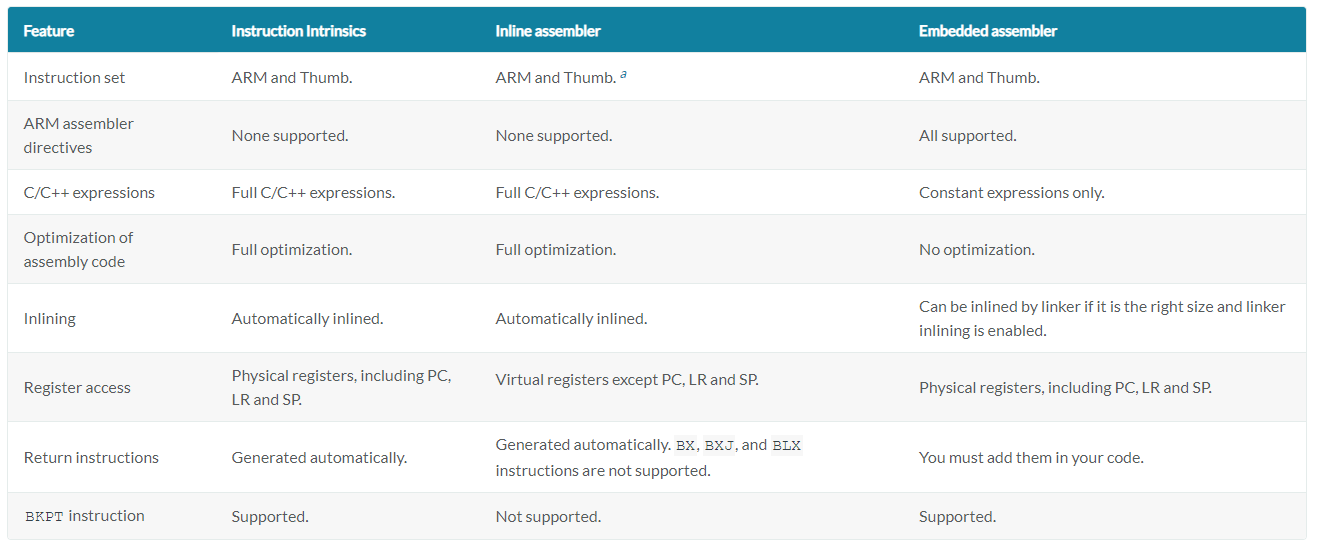
Task: Click the Register access row label
Action: pyautogui.click(x=77, y=387)
